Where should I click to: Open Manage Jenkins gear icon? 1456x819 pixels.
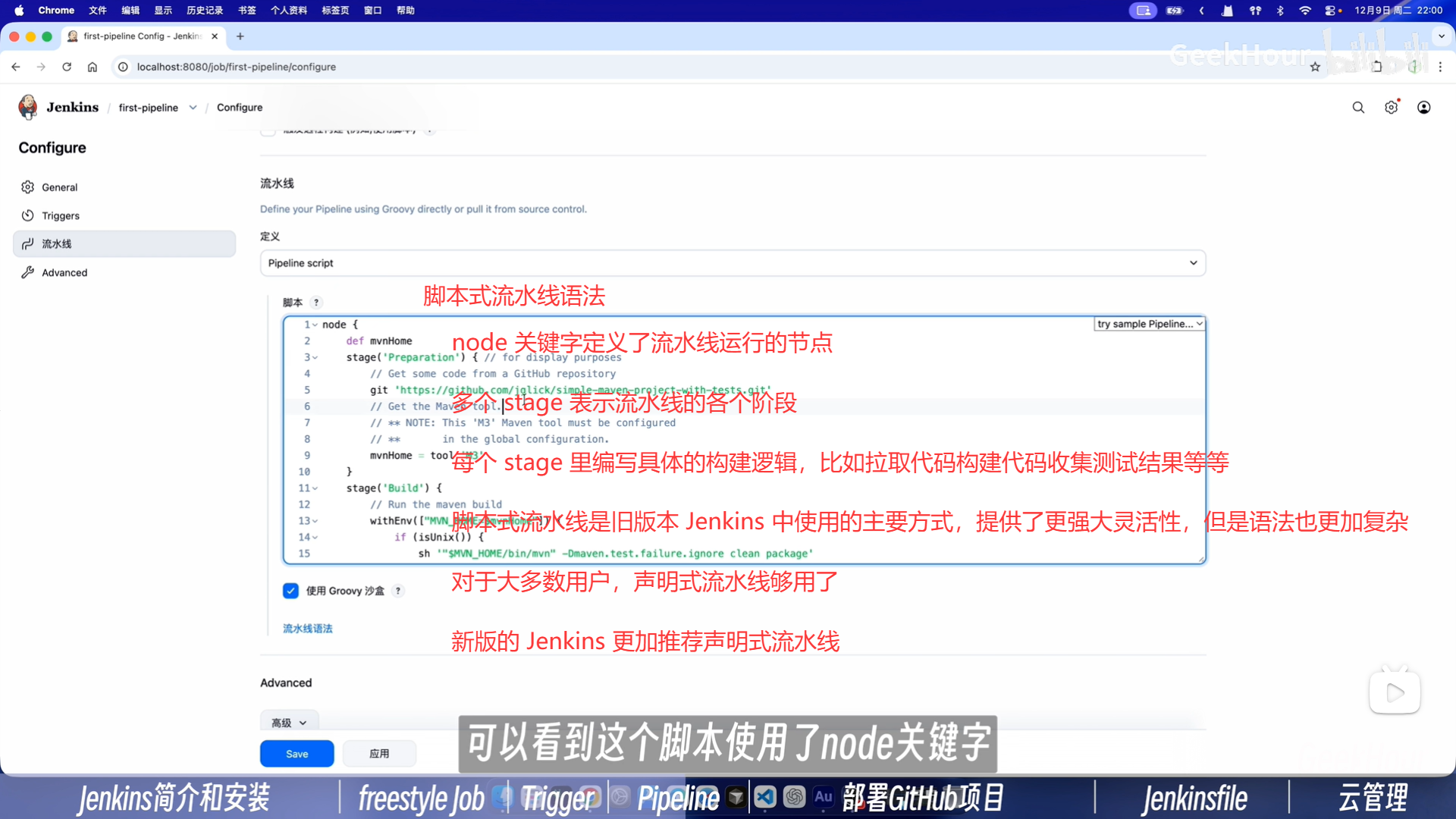tap(1391, 108)
